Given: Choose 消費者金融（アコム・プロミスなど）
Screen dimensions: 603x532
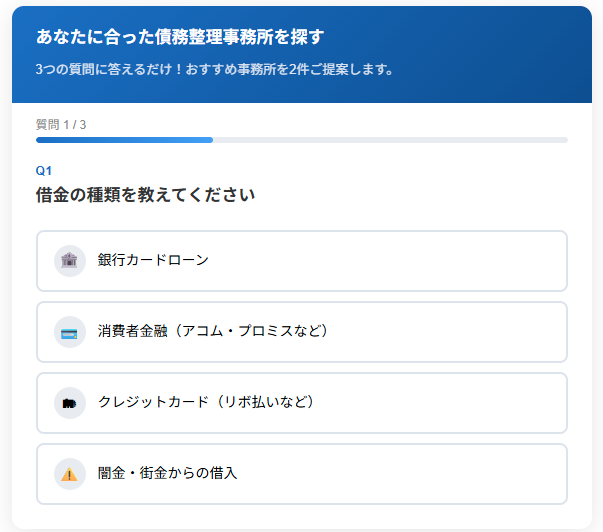Looking at the screenshot, I should click(302, 332).
